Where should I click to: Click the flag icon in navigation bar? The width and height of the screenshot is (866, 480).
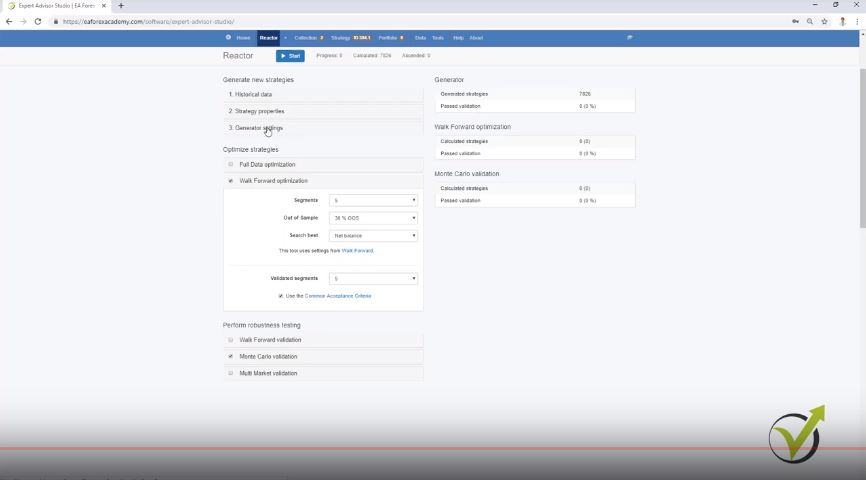point(630,38)
